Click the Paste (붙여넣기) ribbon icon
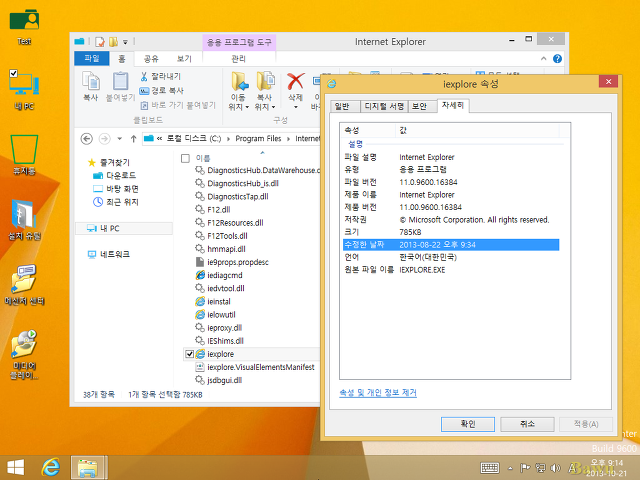640x480 pixels. pyautogui.click(x=120, y=86)
